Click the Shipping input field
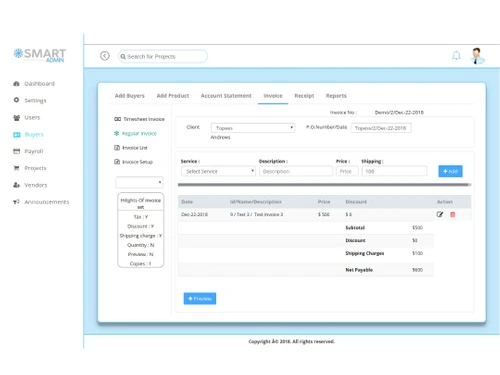Viewport: 500px width, 375px height. [394, 171]
